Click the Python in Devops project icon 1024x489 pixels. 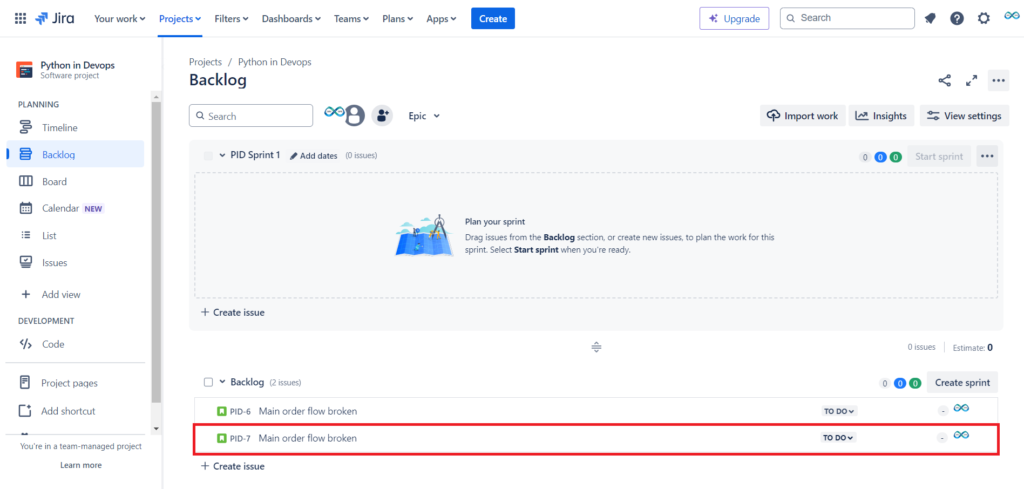pyautogui.click(x=24, y=70)
